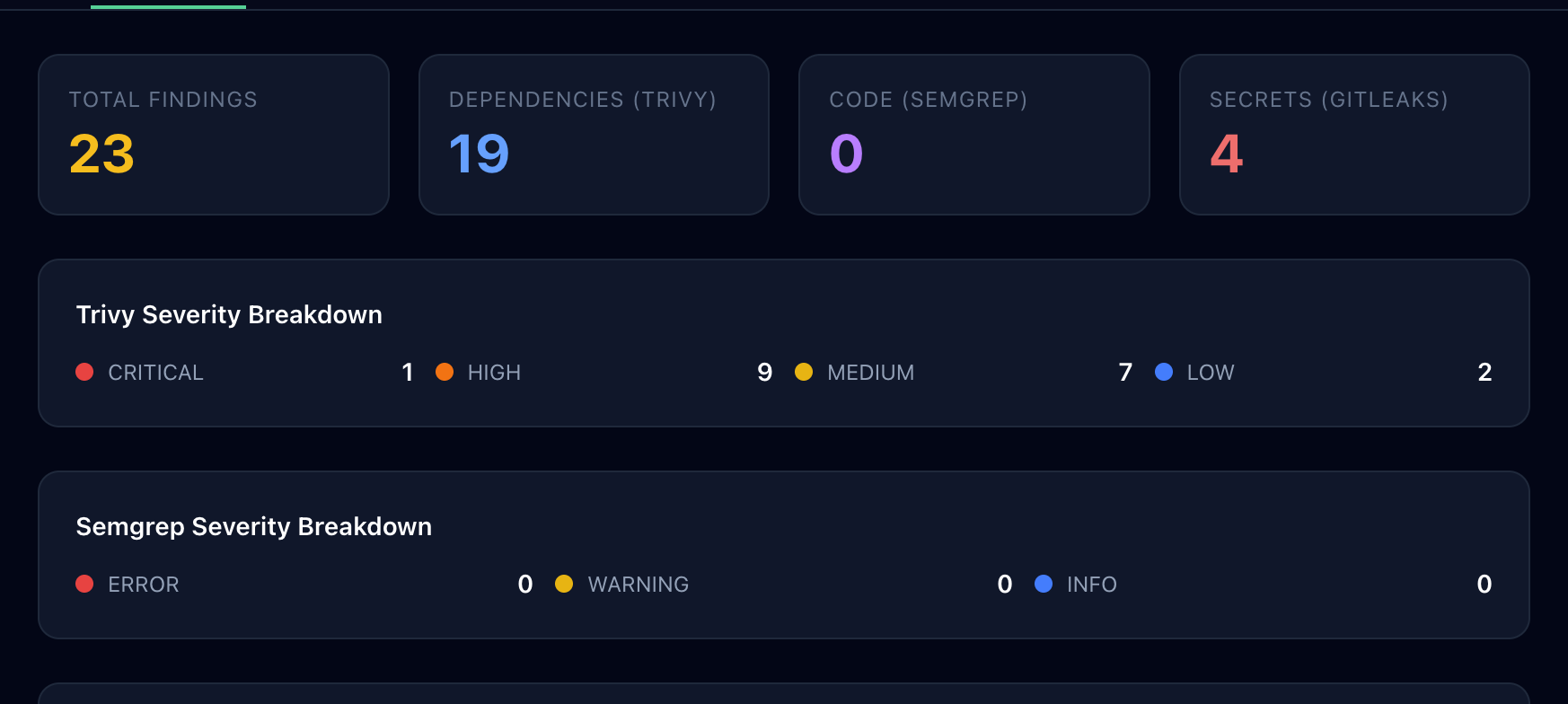The image size is (1568, 704).
Task: Click the count 4 for Gitleaks secrets
Action: pos(1225,154)
